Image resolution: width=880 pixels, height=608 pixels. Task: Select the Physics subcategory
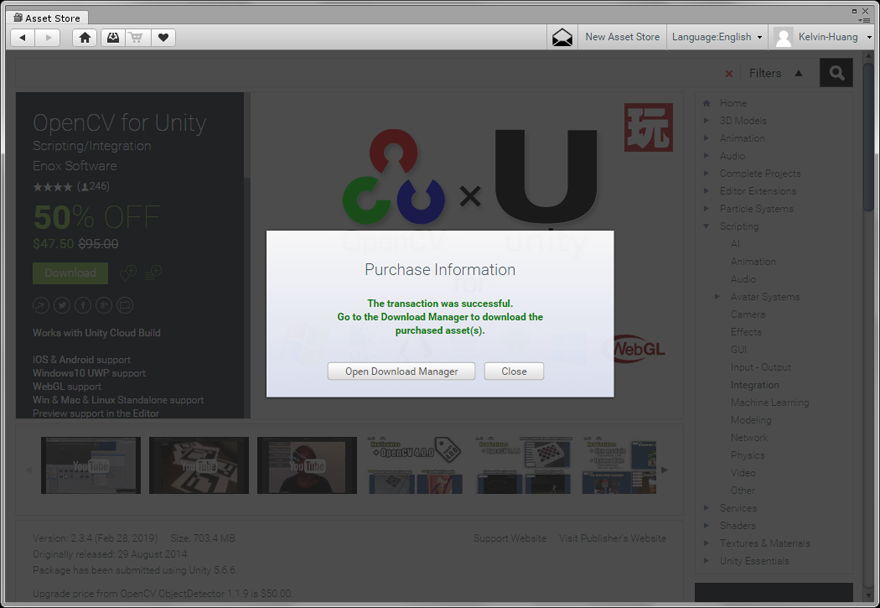(x=748, y=455)
